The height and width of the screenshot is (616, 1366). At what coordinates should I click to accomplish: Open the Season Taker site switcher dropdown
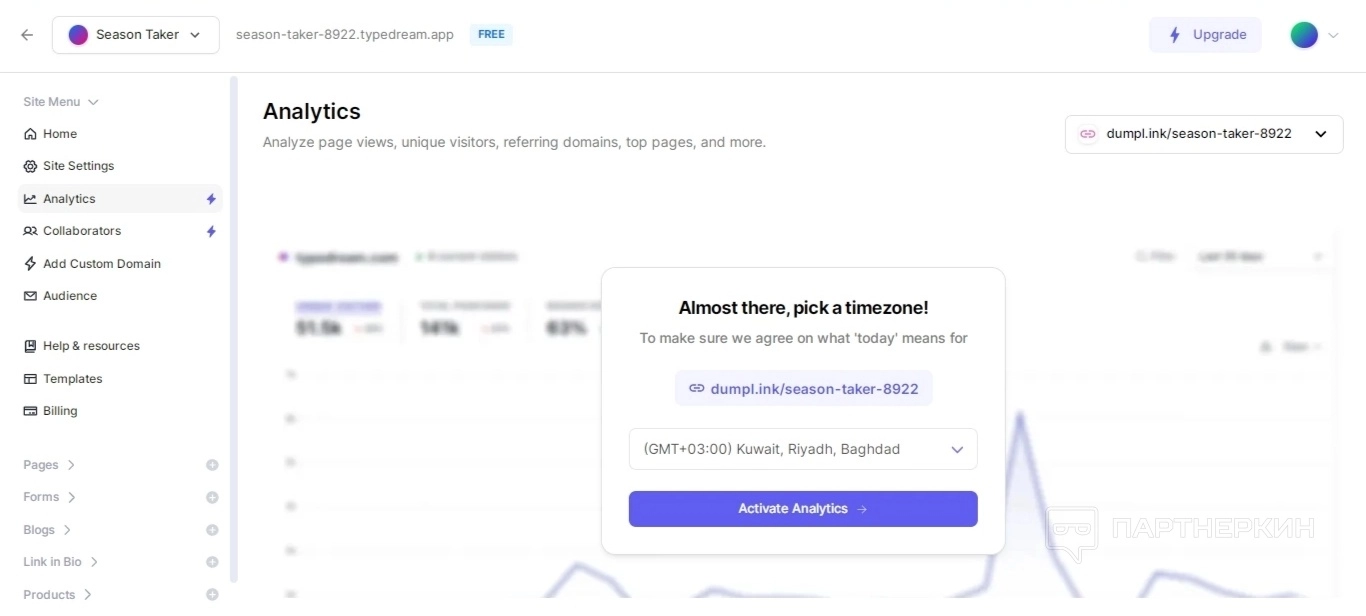tap(135, 35)
